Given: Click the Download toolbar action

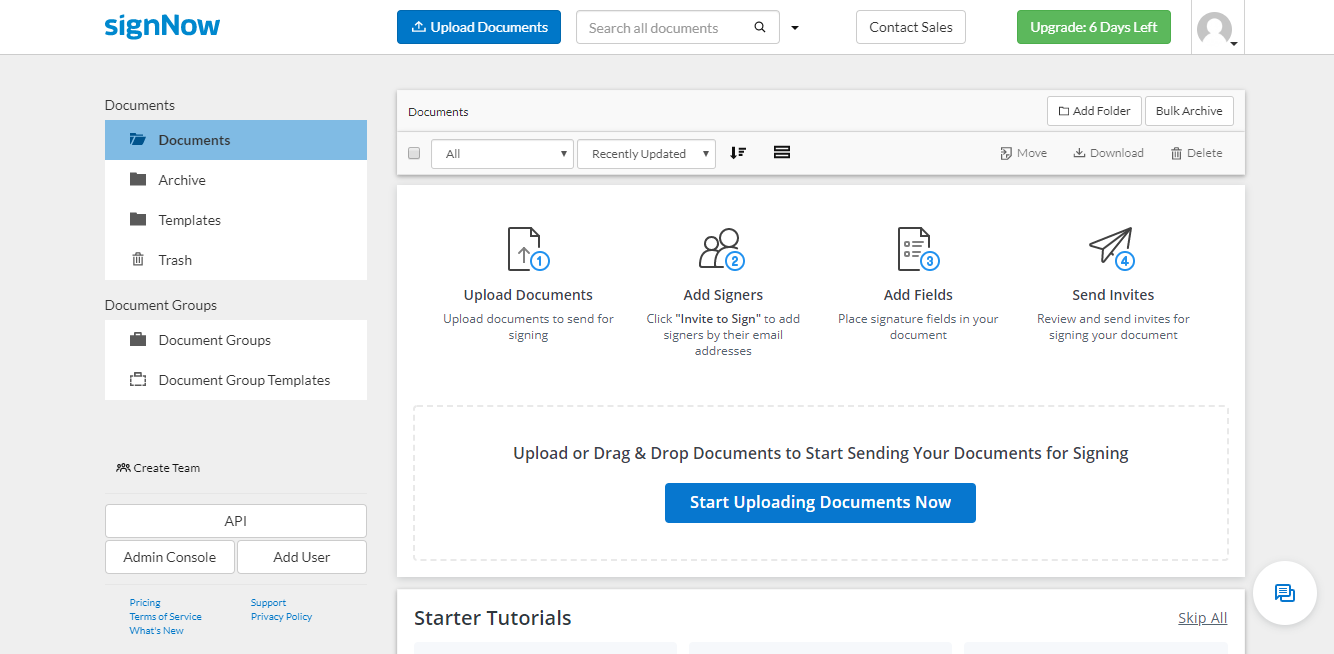Looking at the screenshot, I should pos(1108,153).
